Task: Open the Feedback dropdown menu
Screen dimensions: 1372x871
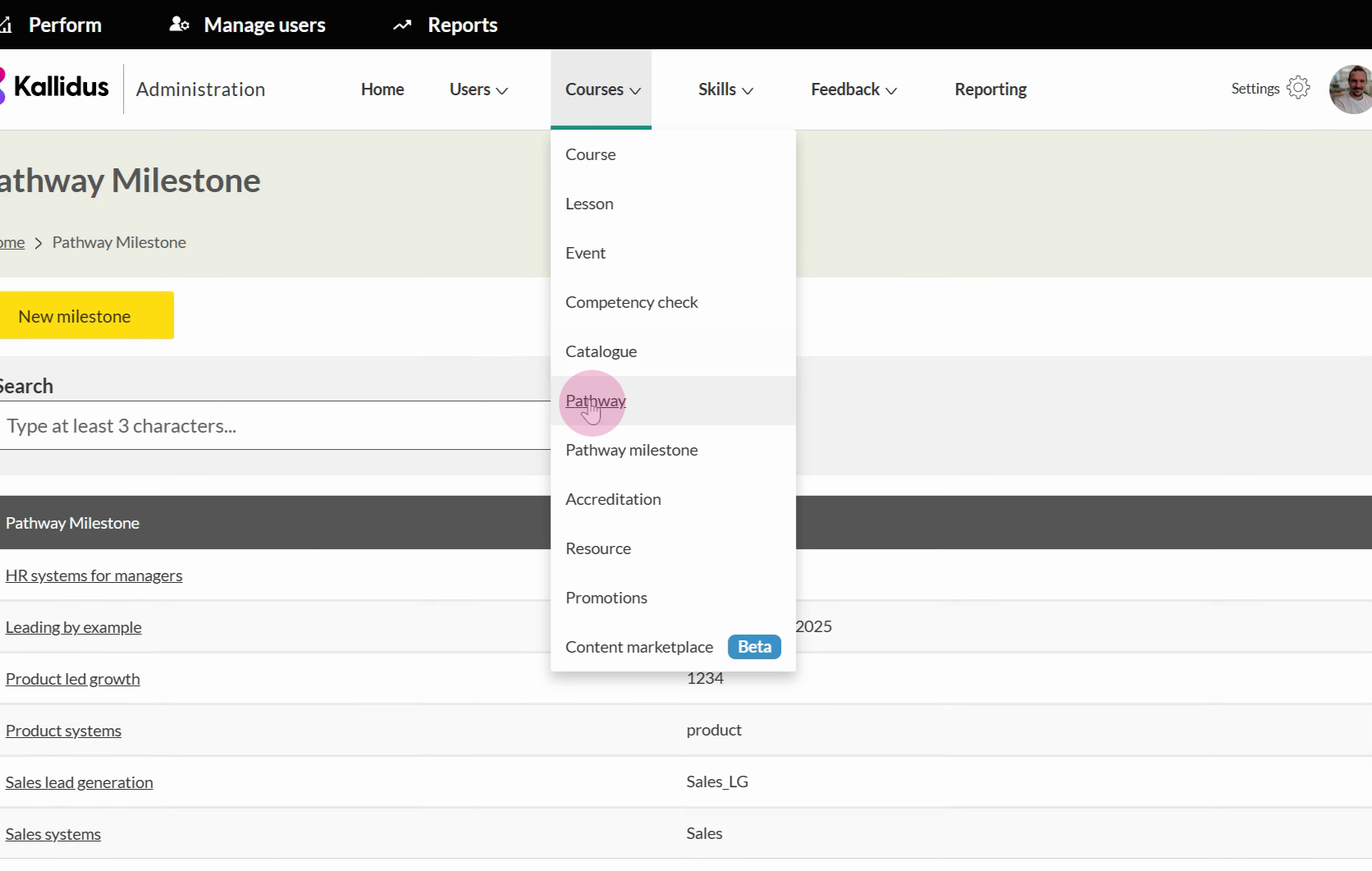Action: coord(853,89)
